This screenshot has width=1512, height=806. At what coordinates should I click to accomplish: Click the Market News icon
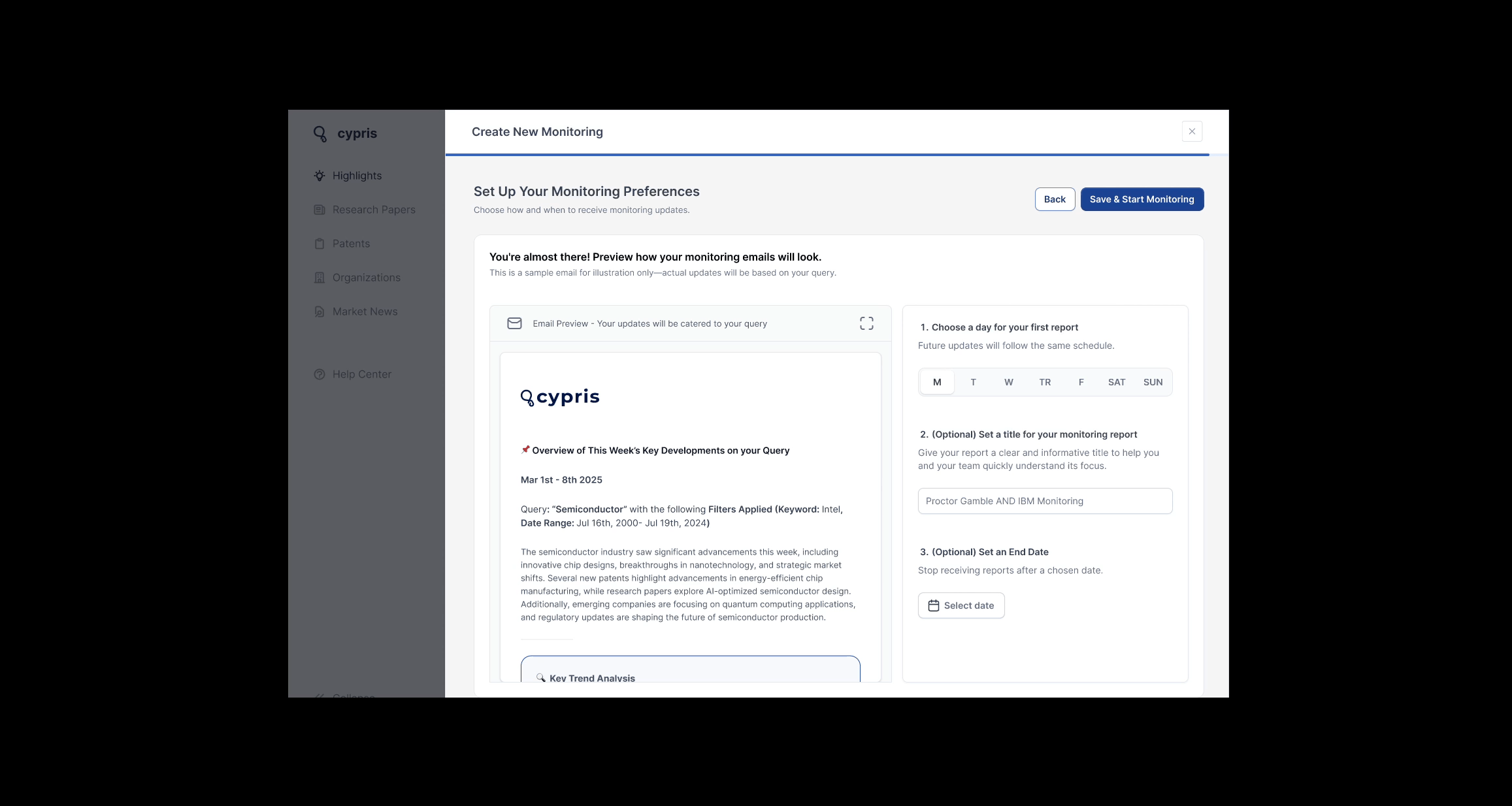(x=320, y=312)
